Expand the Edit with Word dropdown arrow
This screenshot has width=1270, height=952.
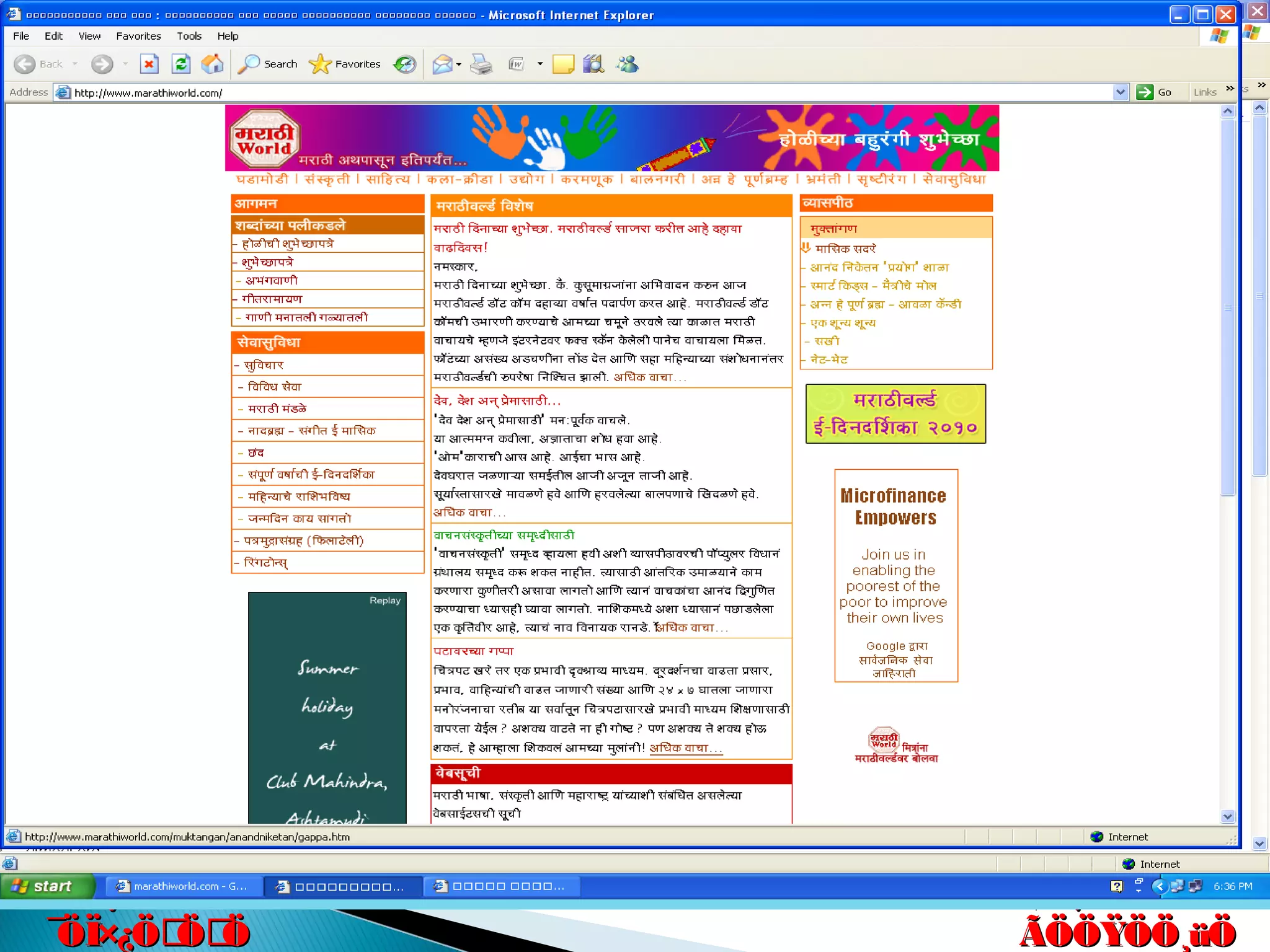(x=540, y=64)
